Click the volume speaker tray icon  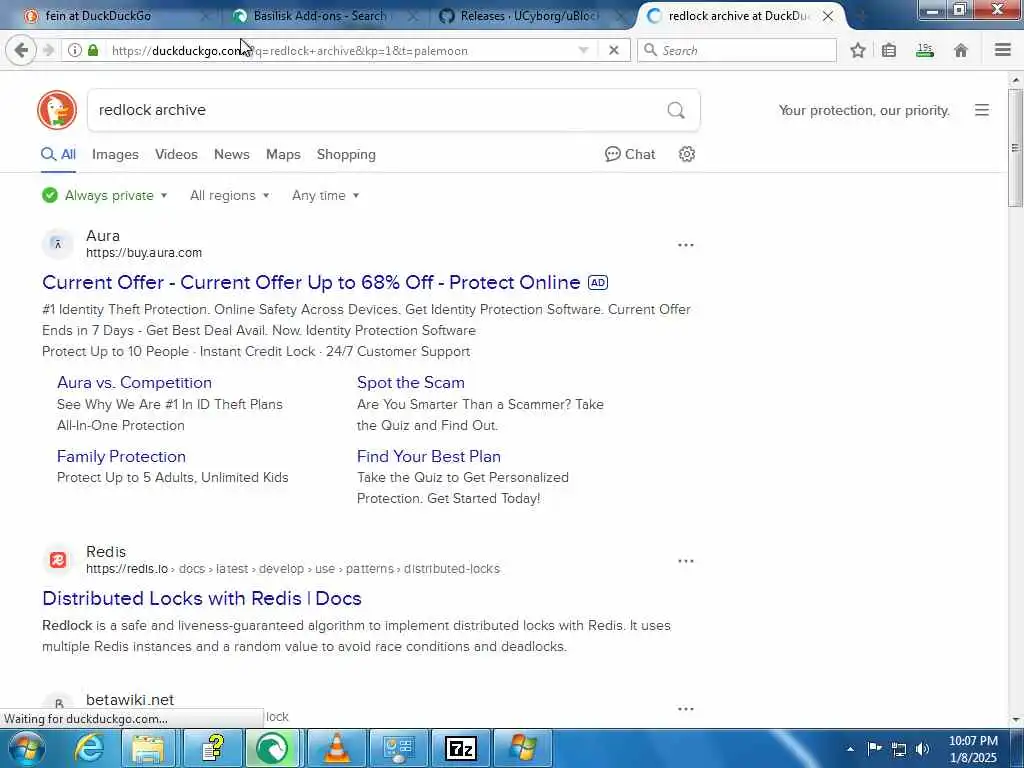coord(922,749)
